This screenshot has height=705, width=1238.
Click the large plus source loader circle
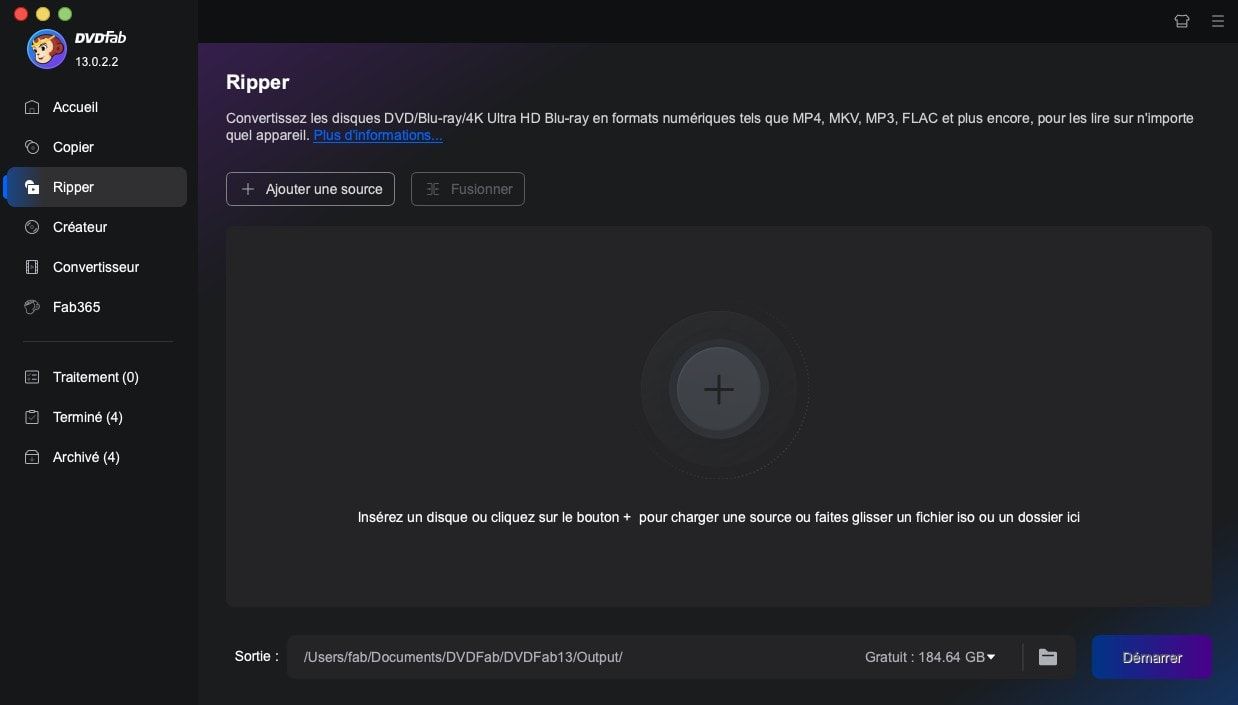coord(719,389)
